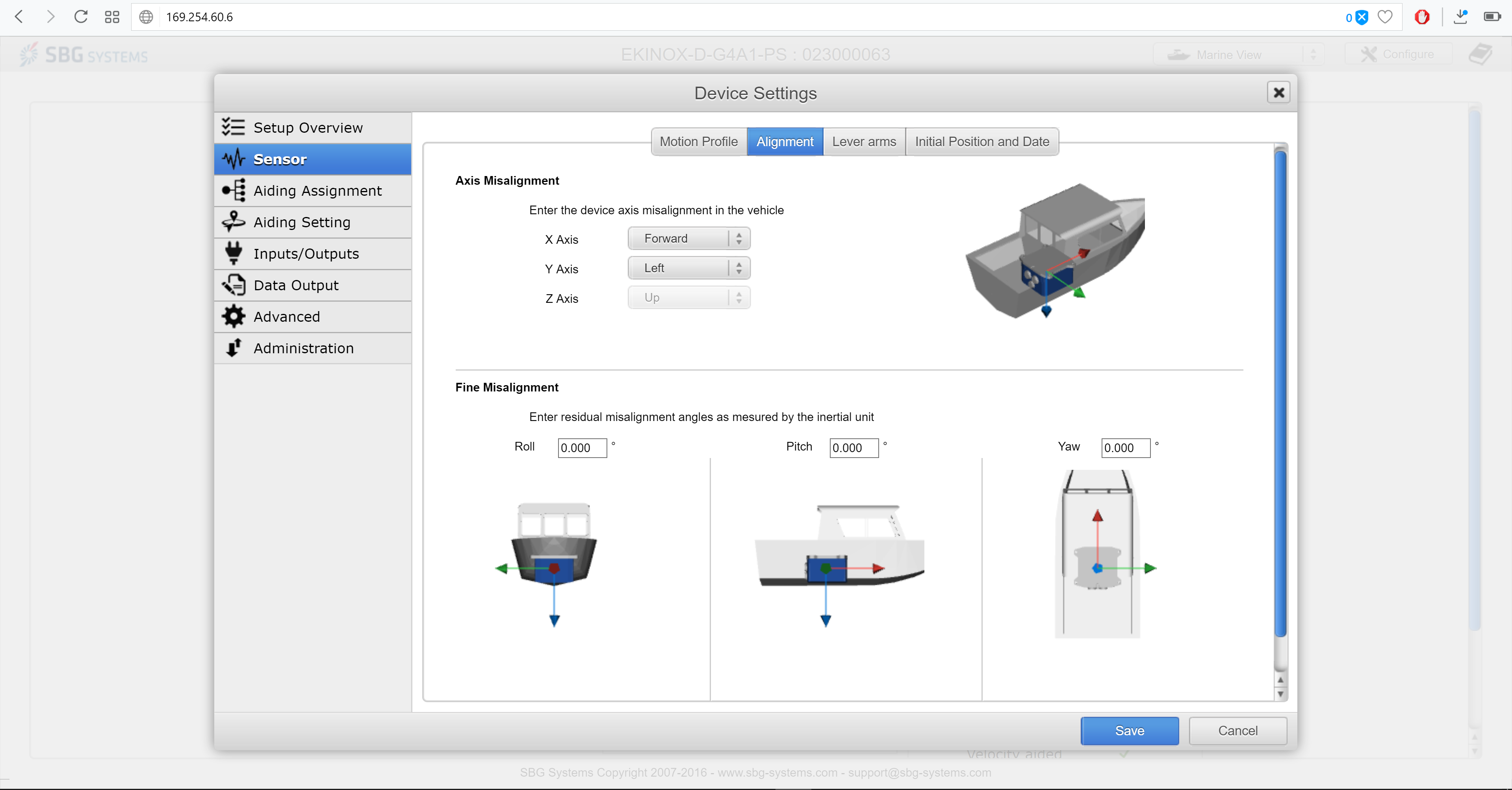Click the Aiding Setting satellite icon
The height and width of the screenshot is (790, 1512).
coord(233,222)
